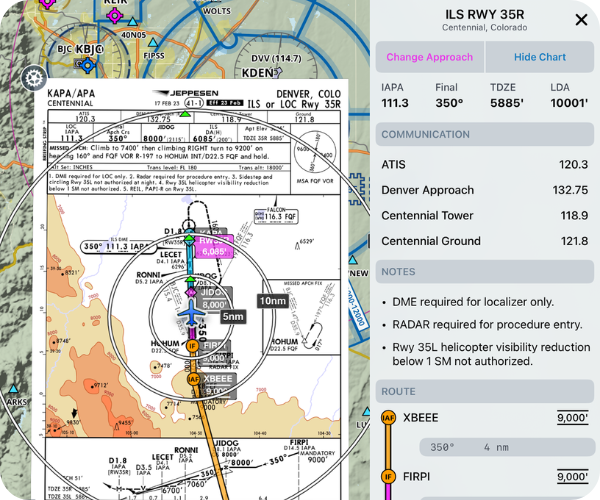Click the 5nm range ring label
Viewport: 600px width, 500px height.
pyautogui.click(x=233, y=317)
